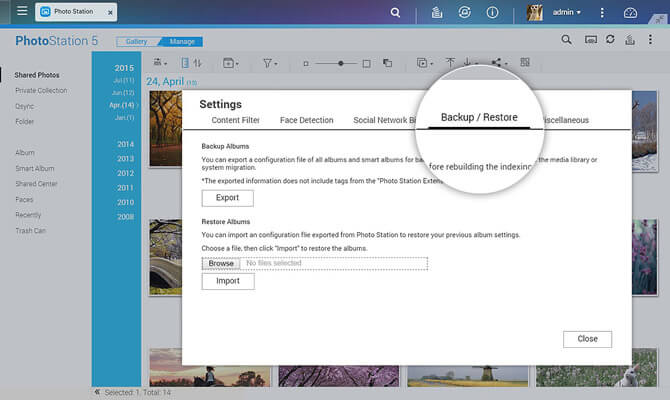Open the filter dropdown in toolbar
The image size is (670, 400).
pos(270,63)
